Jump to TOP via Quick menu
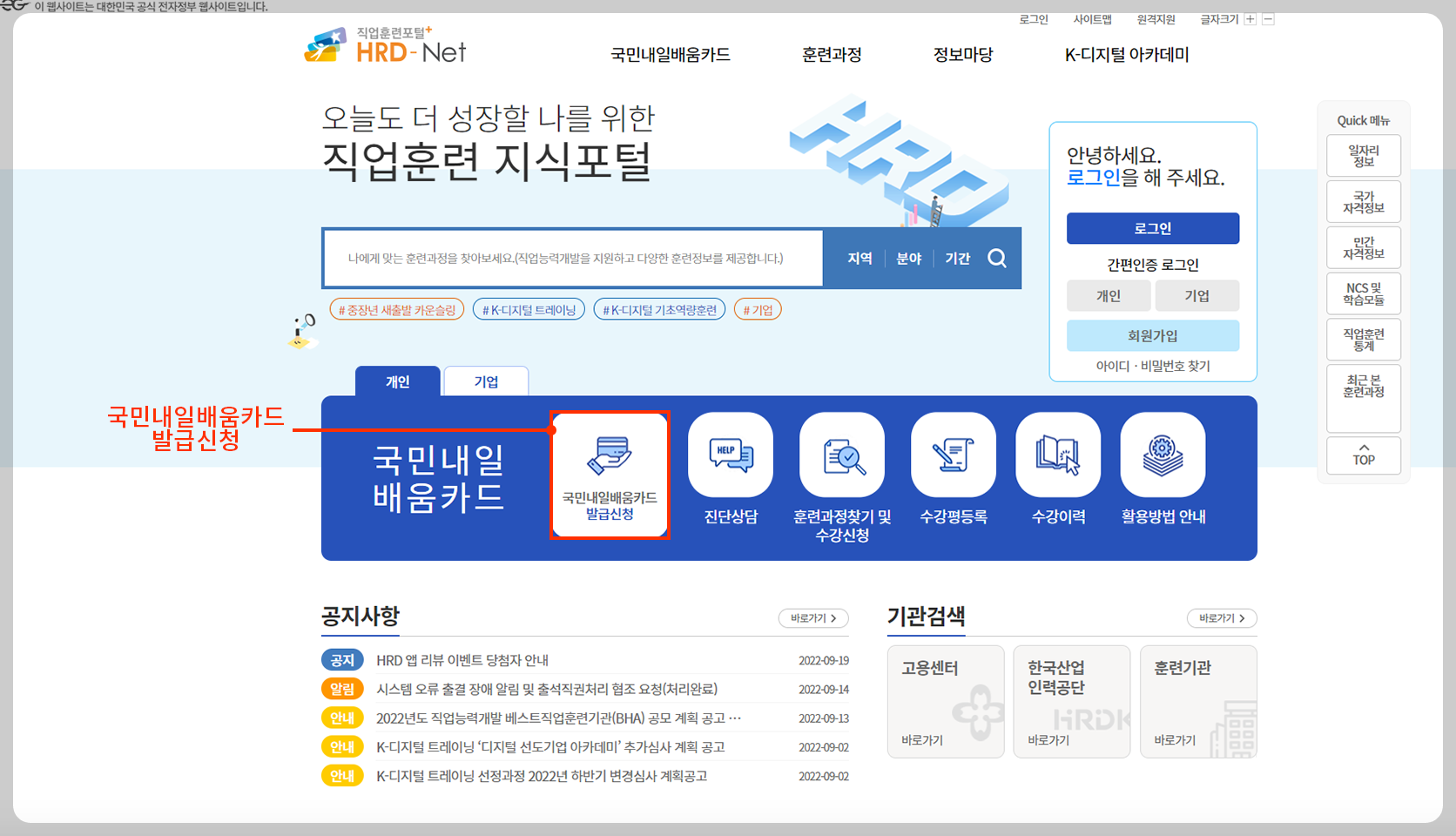Screen dimensions: 1456x836 click(1364, 455)
